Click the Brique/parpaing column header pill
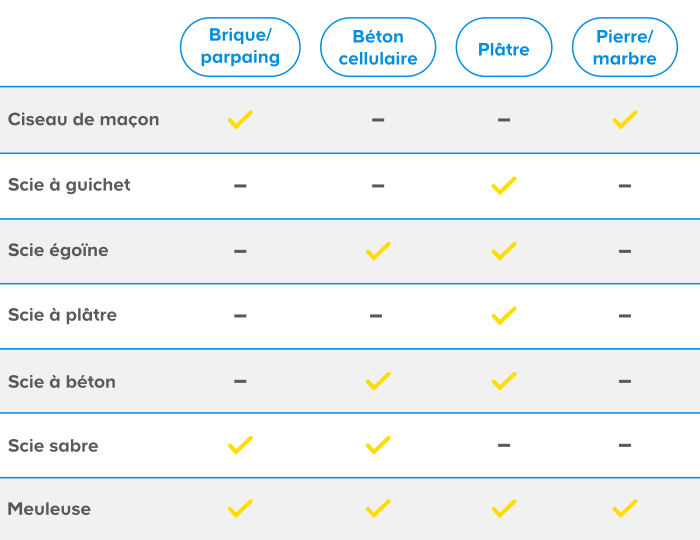 pos(240,47)
